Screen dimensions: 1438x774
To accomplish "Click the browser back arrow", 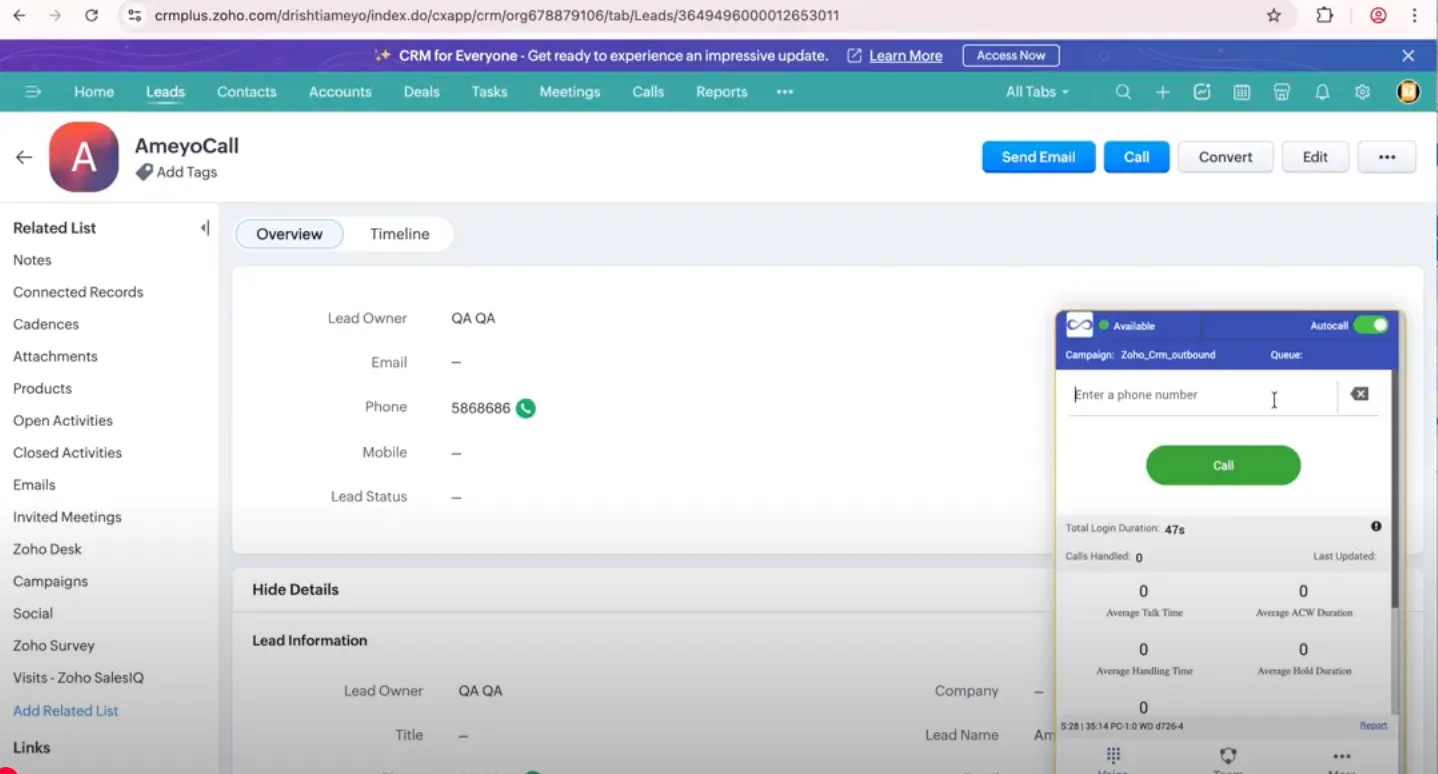I will (19, 15).
